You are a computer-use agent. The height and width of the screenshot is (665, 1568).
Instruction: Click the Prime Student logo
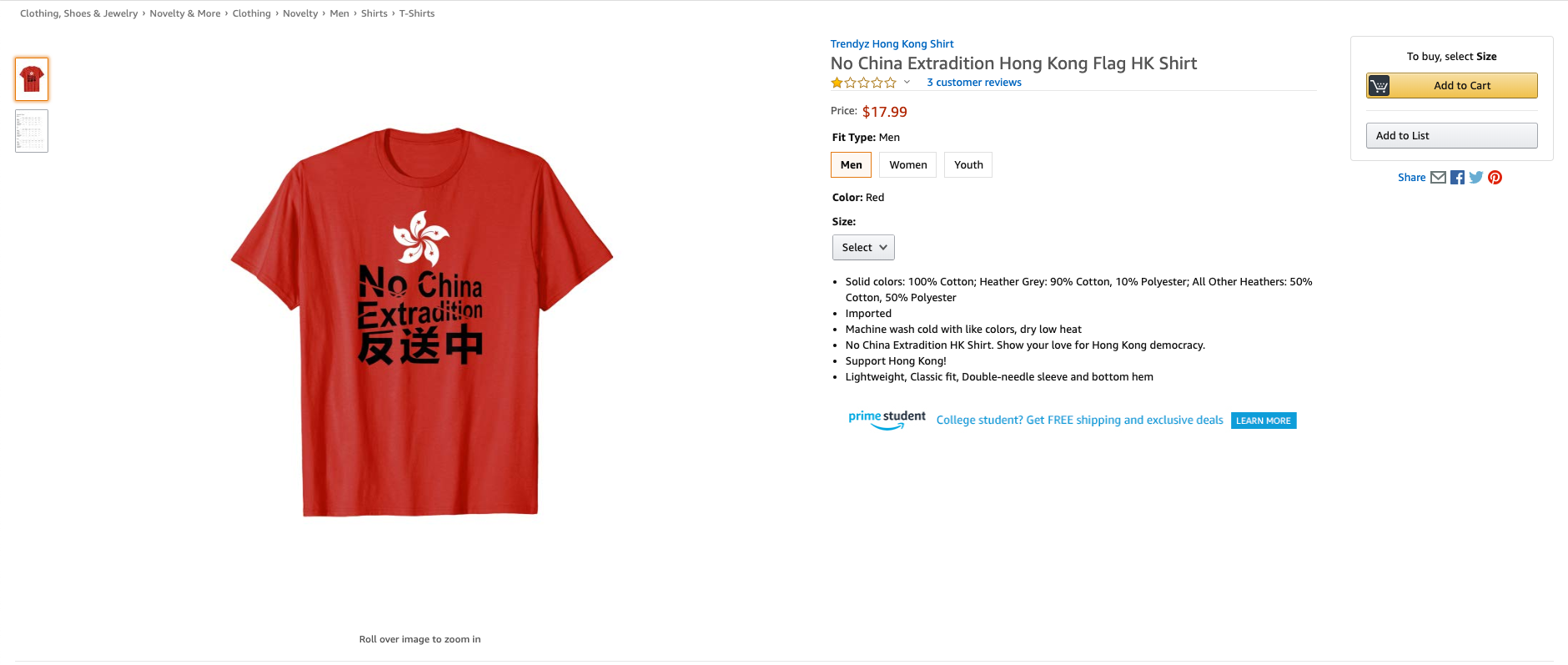tap(886, 417)
